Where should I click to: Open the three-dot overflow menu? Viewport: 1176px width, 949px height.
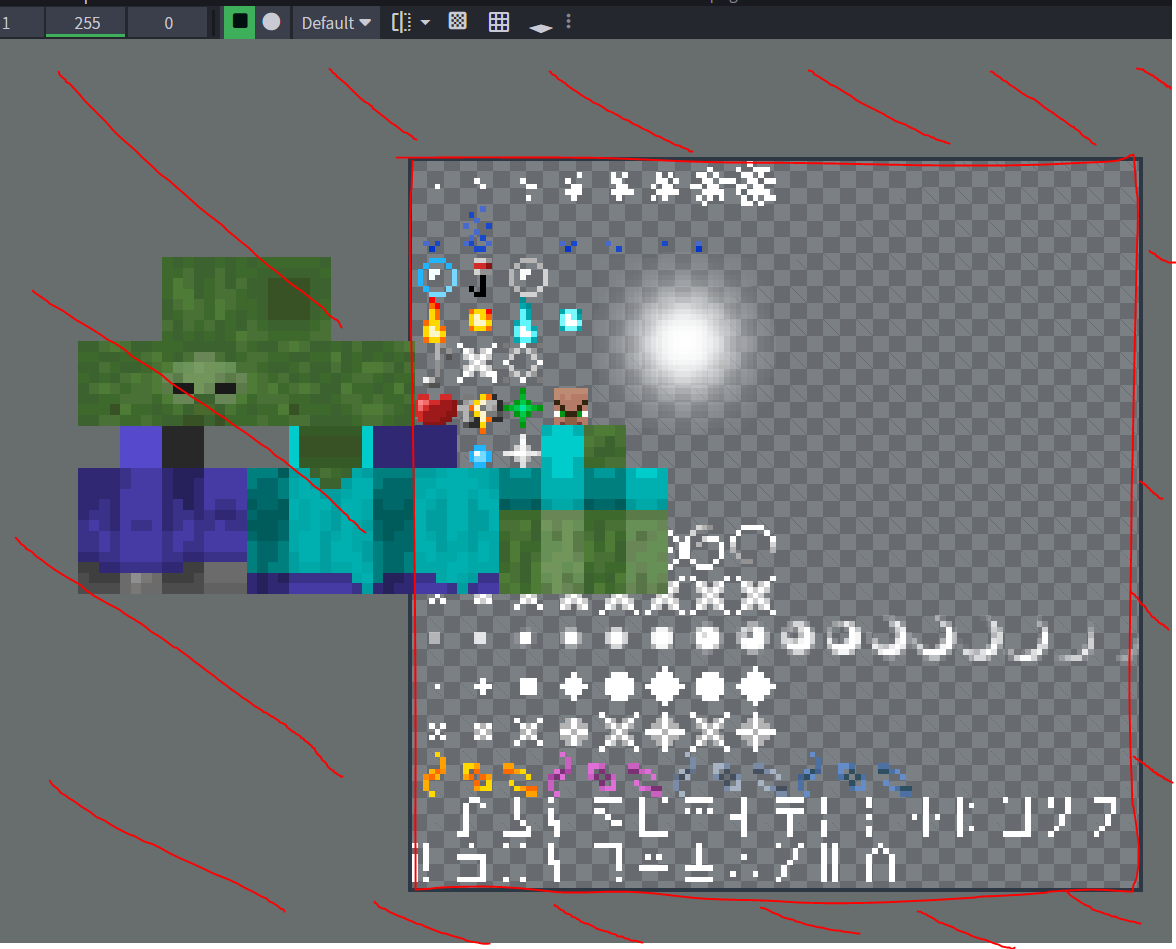(568, 22)
